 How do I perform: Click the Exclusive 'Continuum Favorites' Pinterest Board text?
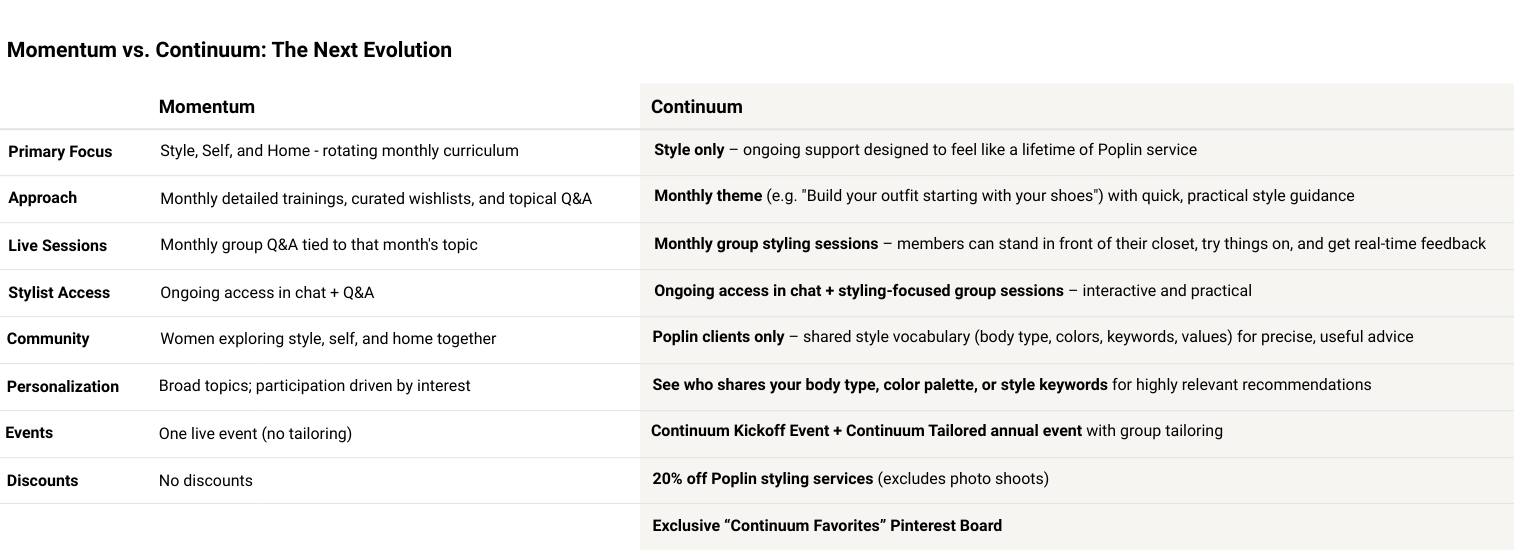coord(826,526)
